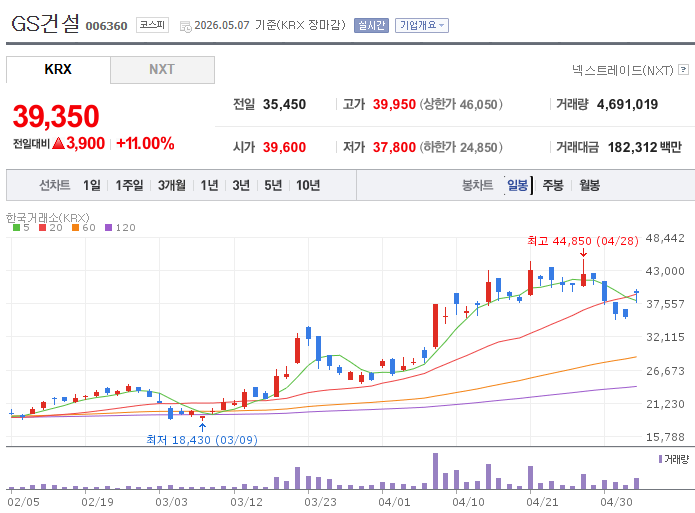The height and width of the screenshot is (513, 695).
Task: Click the percentage change +11.00%
Action: point(145,143)
